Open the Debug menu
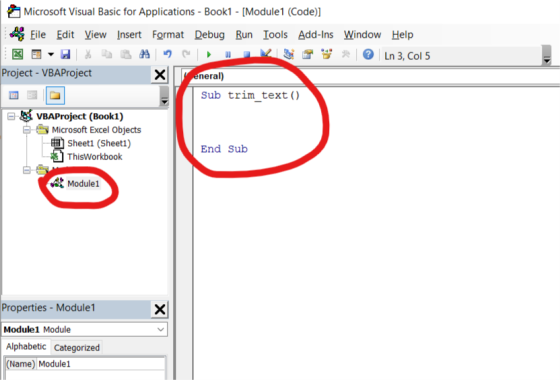560x380 pixels. [210, 35]
